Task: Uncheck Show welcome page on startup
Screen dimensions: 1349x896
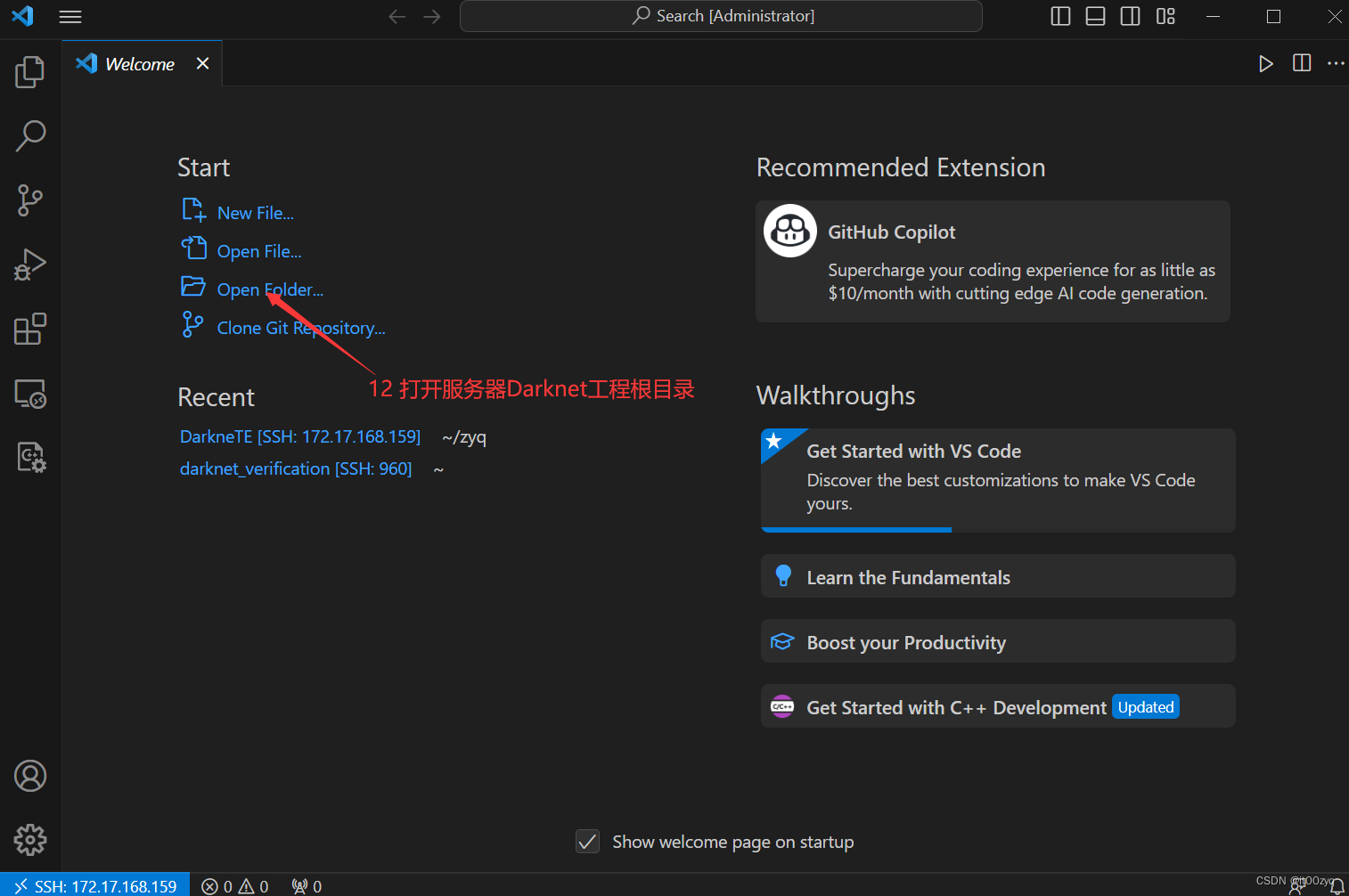Action: (588, 842)
